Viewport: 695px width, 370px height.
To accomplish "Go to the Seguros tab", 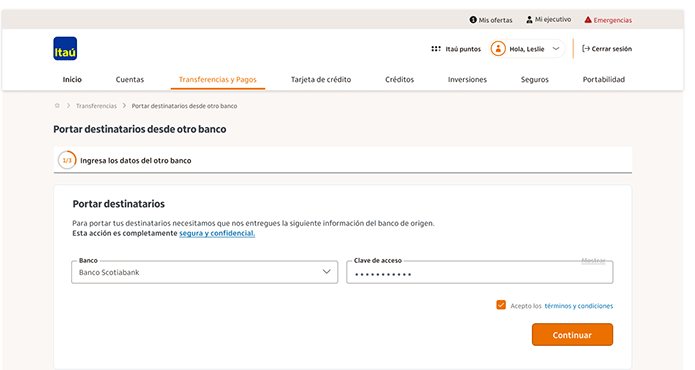I will [x=535, y=79].
